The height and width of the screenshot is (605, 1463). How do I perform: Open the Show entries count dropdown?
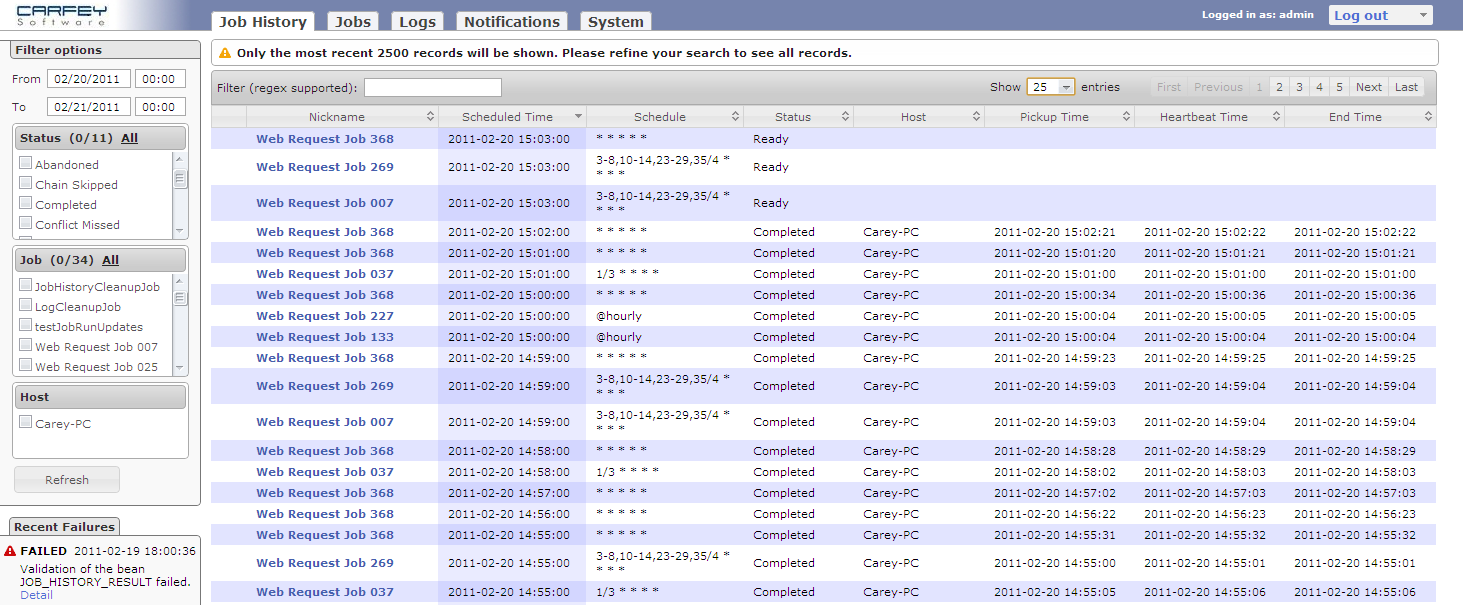tap(1050, 87)
